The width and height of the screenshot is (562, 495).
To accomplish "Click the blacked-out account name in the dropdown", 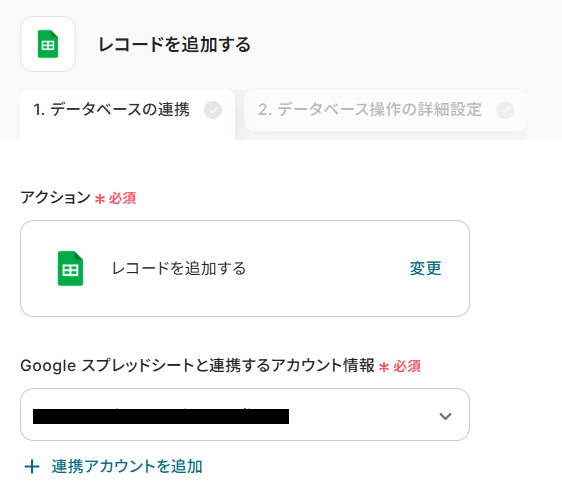I will tap(161, 416).
